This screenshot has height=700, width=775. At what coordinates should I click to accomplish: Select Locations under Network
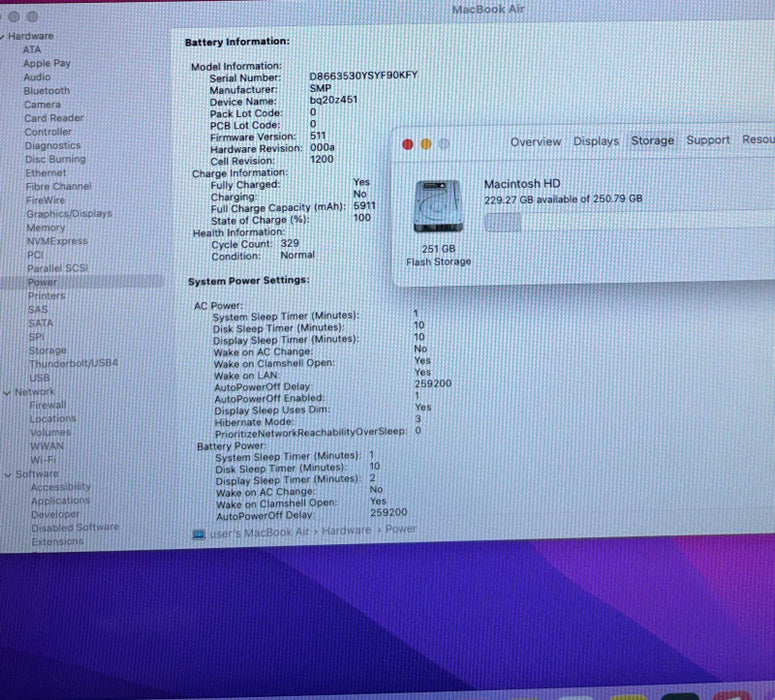(x=53, y=418)
